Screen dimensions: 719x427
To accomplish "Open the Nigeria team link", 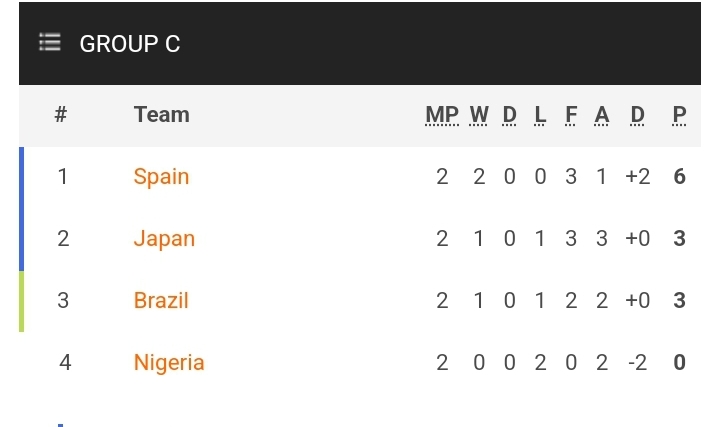I will [x=169, y=362].
